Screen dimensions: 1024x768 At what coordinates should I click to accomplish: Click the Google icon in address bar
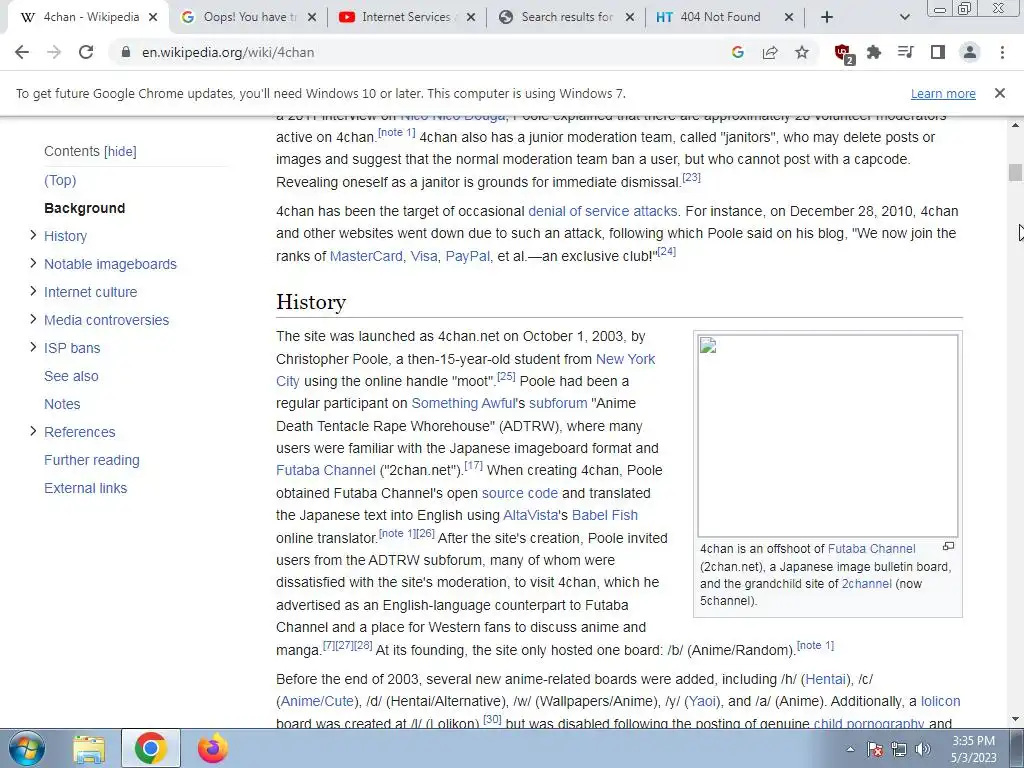[x=738, y=52]
